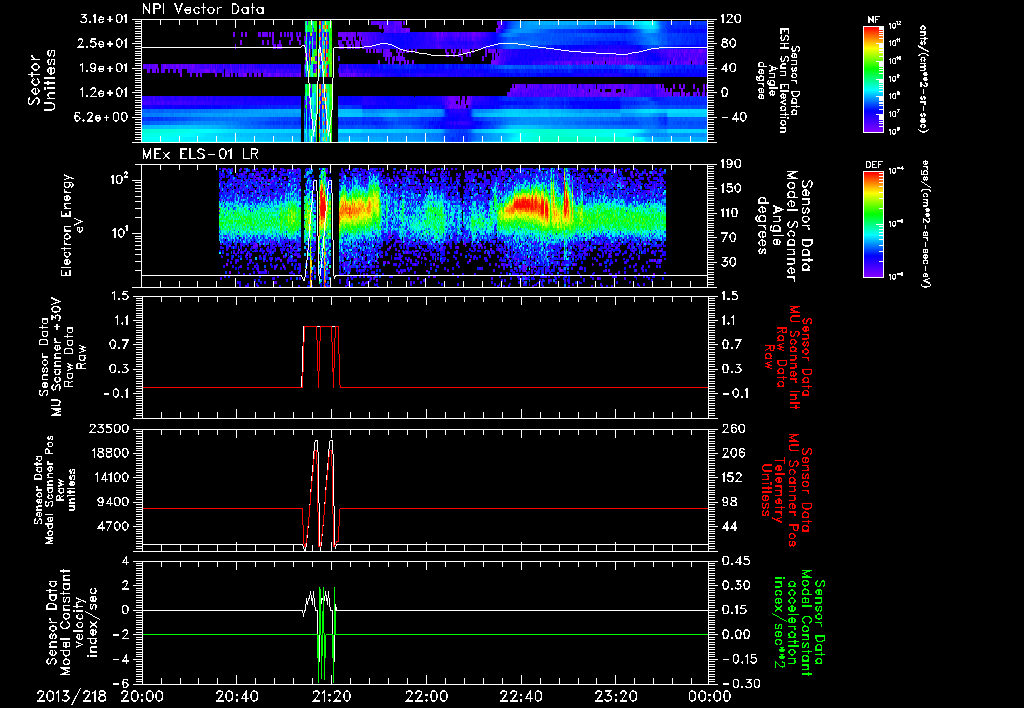The height and width of the screenshot is (708, 1024).
Task: Click the Sector Unitless axis label
Action: coord(42,80)
